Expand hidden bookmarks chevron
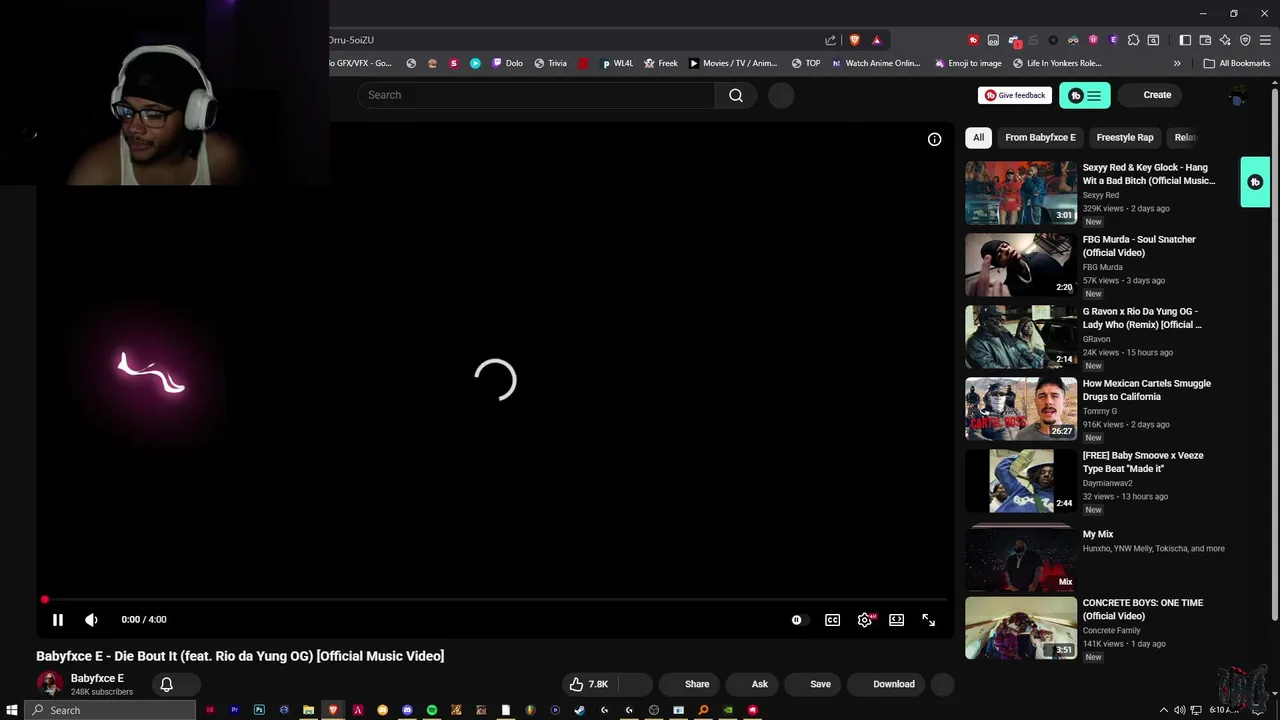Image resolution: width=1280 pixels, height=720 pixels. pos(1177,63)
